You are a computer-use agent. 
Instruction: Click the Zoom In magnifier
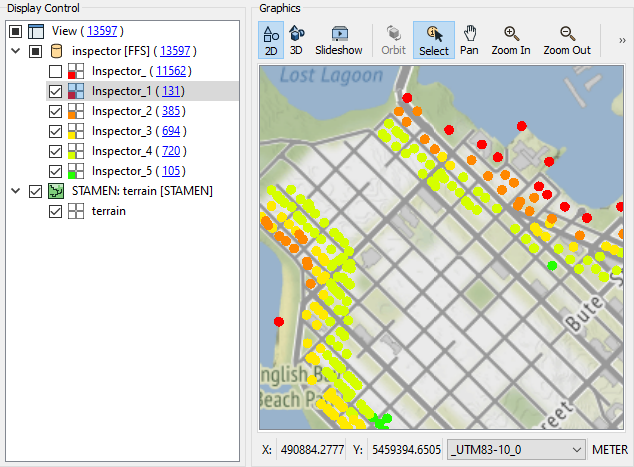click(511, 40)
